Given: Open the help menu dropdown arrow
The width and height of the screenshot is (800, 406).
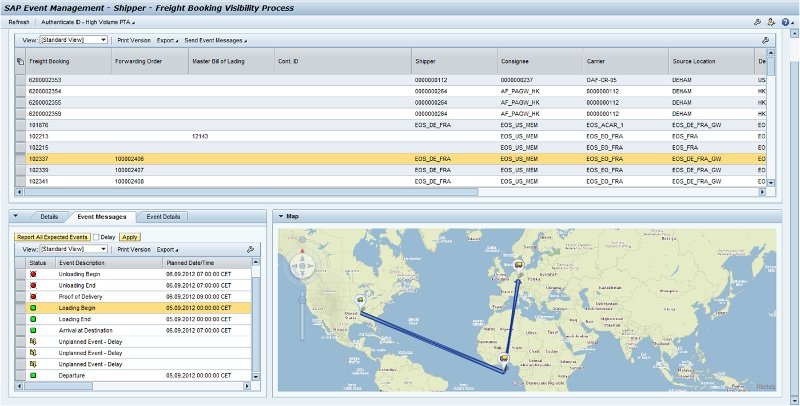Looking at the screenshot, I should [792, 23].
